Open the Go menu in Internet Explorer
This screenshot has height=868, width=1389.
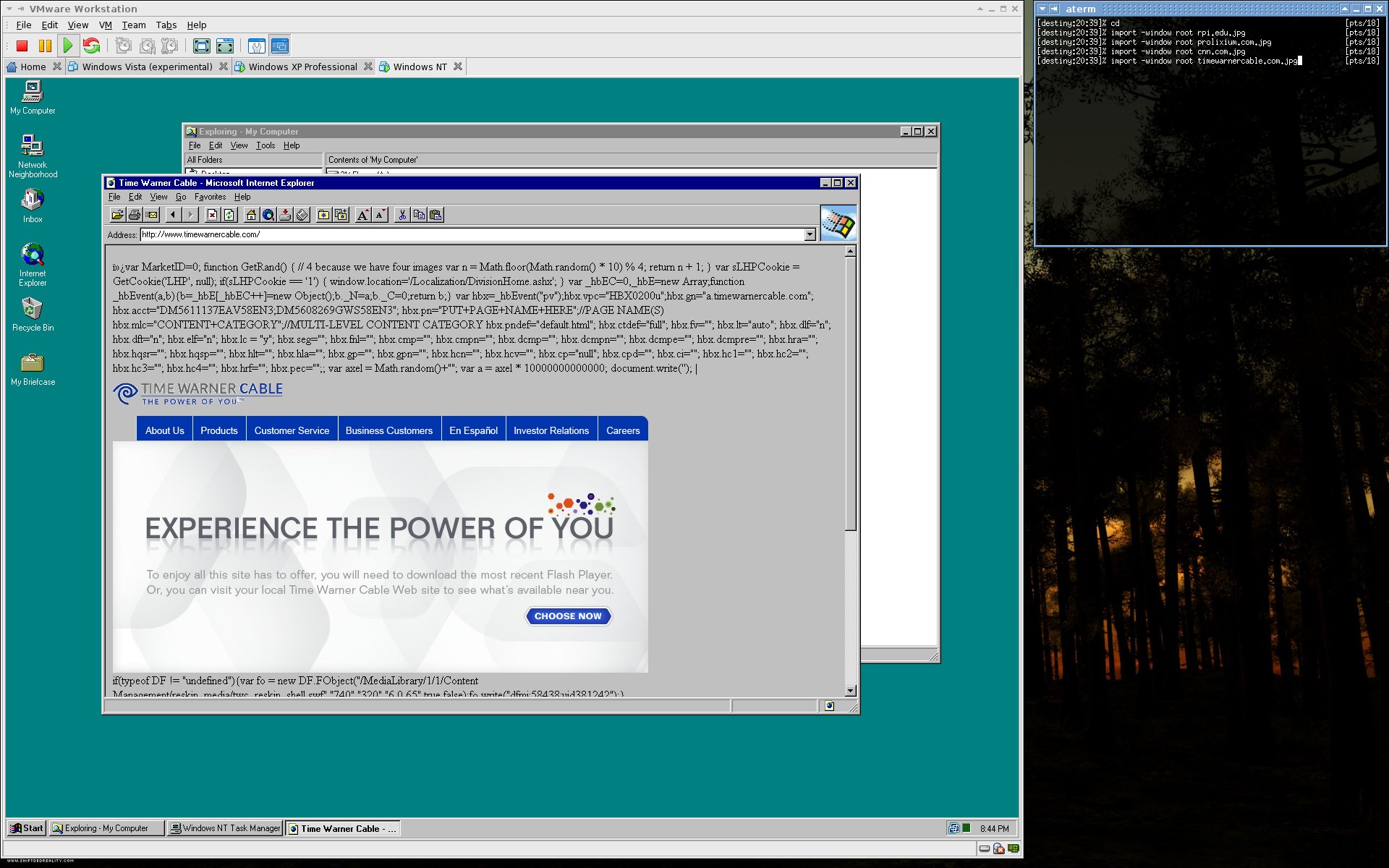[x=181, y=197]
